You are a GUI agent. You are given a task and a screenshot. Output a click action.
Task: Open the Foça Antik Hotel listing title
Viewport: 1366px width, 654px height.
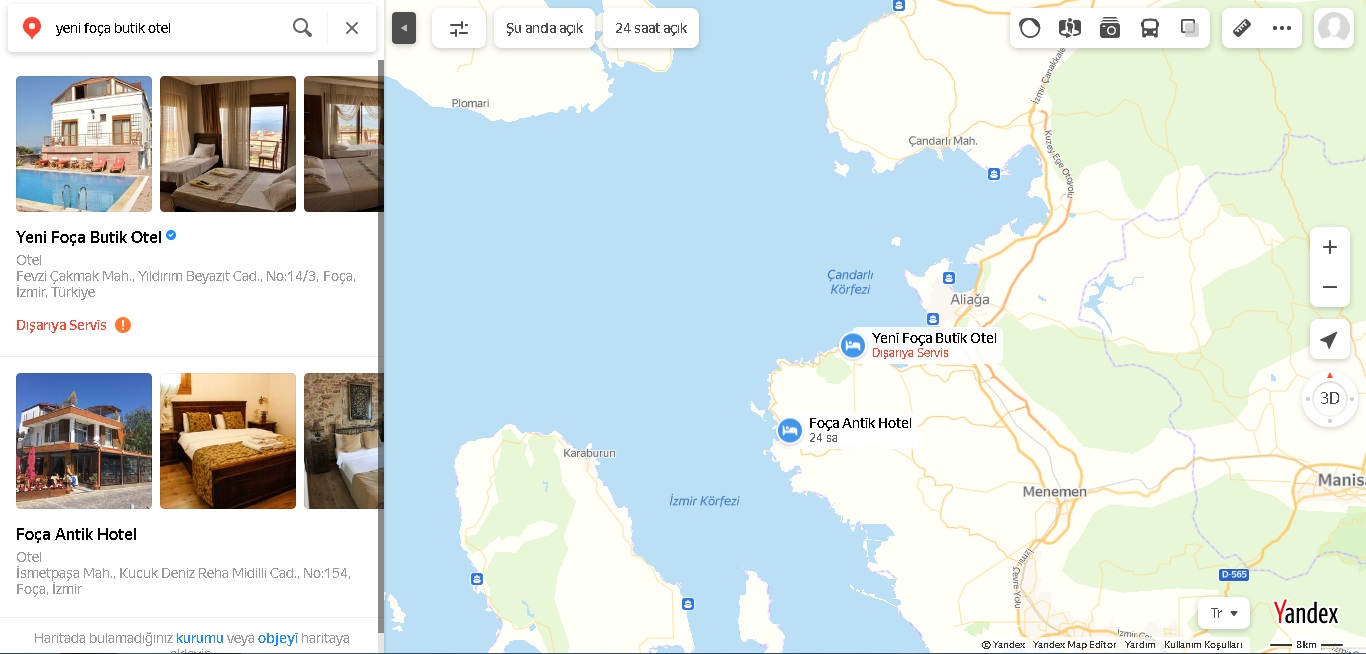pyautogui.click(x=76, y=534)
